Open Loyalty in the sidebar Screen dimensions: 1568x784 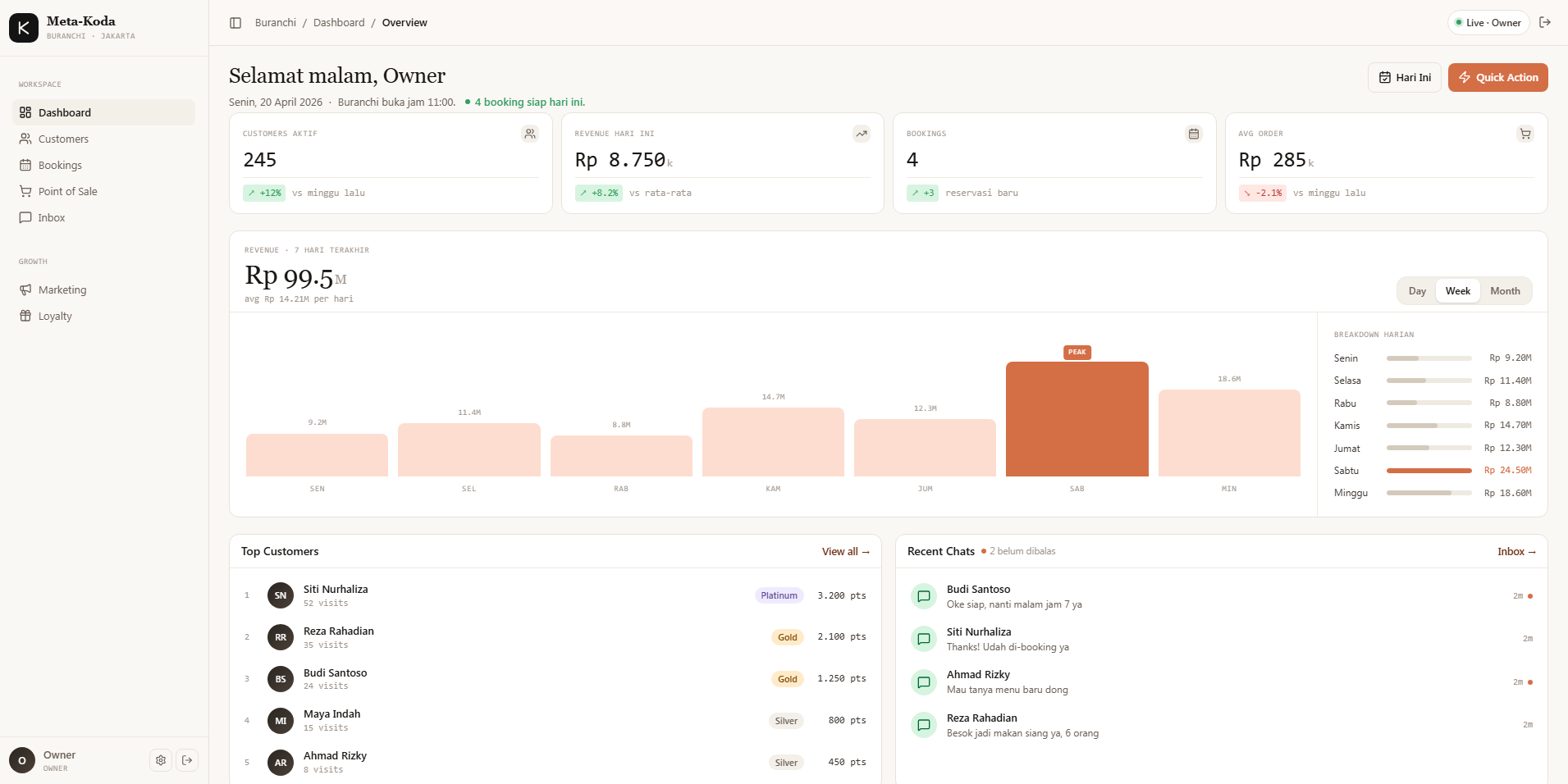click(104, 316)
